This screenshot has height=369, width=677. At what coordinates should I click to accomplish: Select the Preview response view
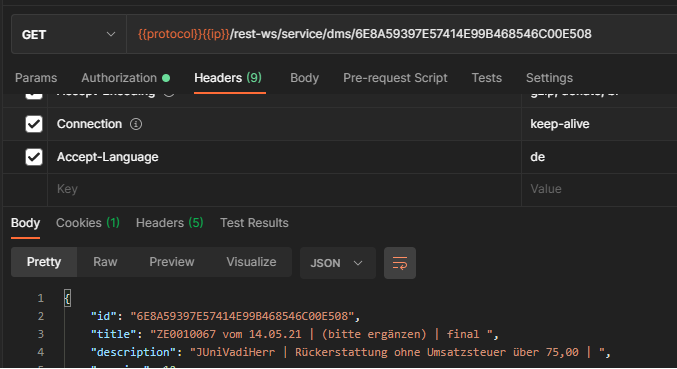[171, 262]
